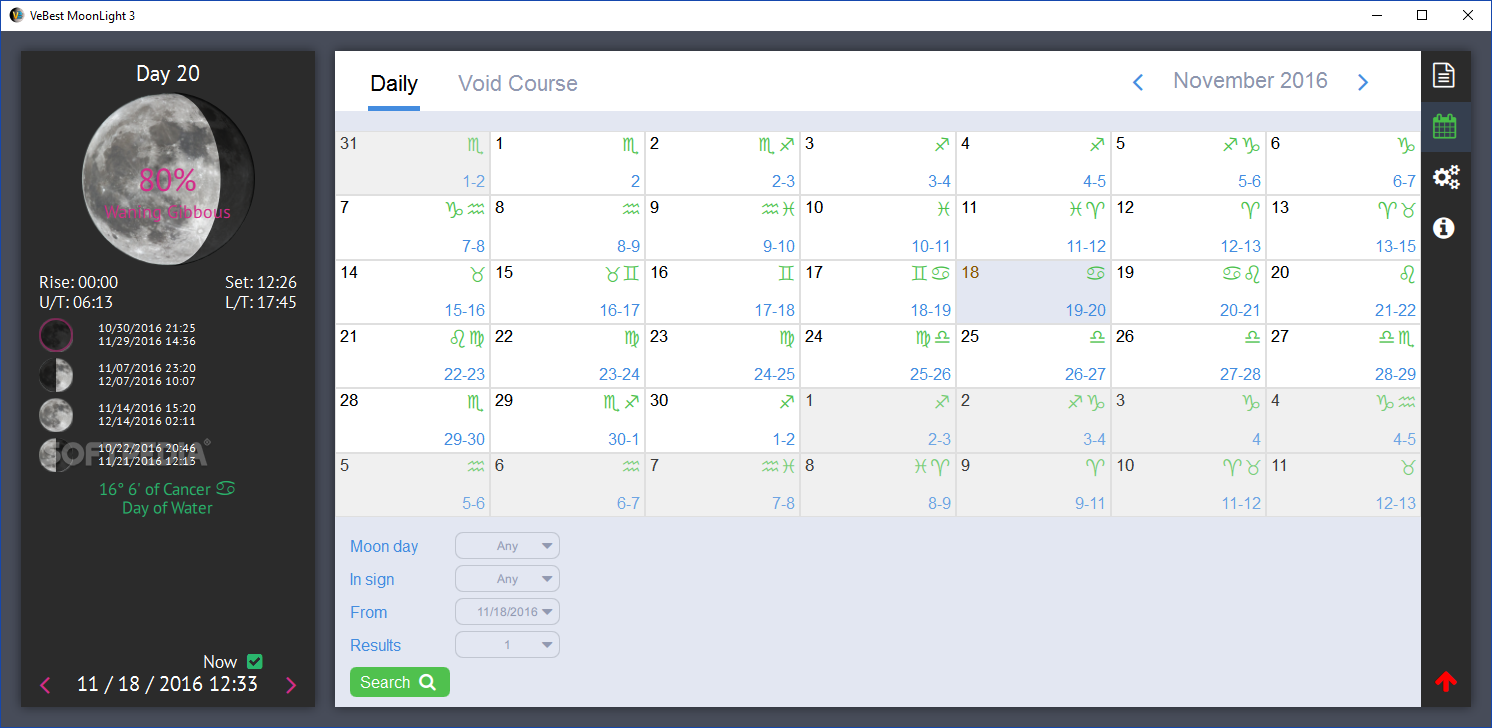Go to previous month arrow
Viewport: 1492px width, 728px height.
click(1137, 82)
